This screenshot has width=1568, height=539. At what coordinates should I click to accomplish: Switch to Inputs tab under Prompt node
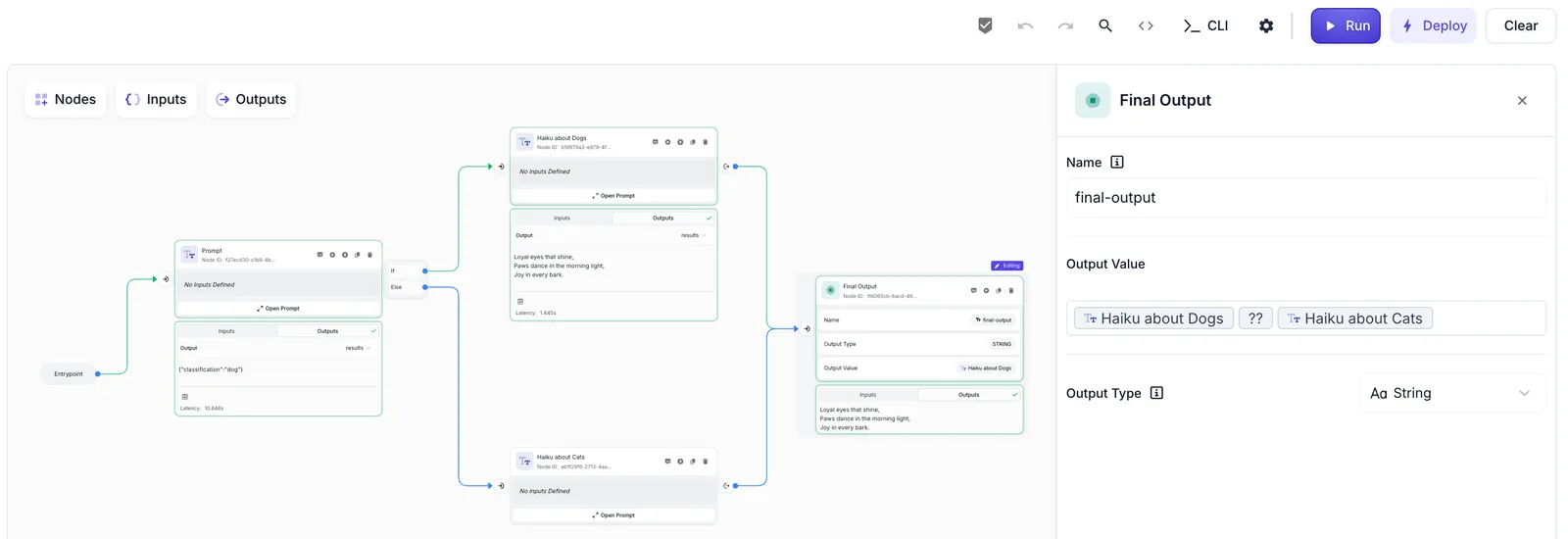(226, 331)
